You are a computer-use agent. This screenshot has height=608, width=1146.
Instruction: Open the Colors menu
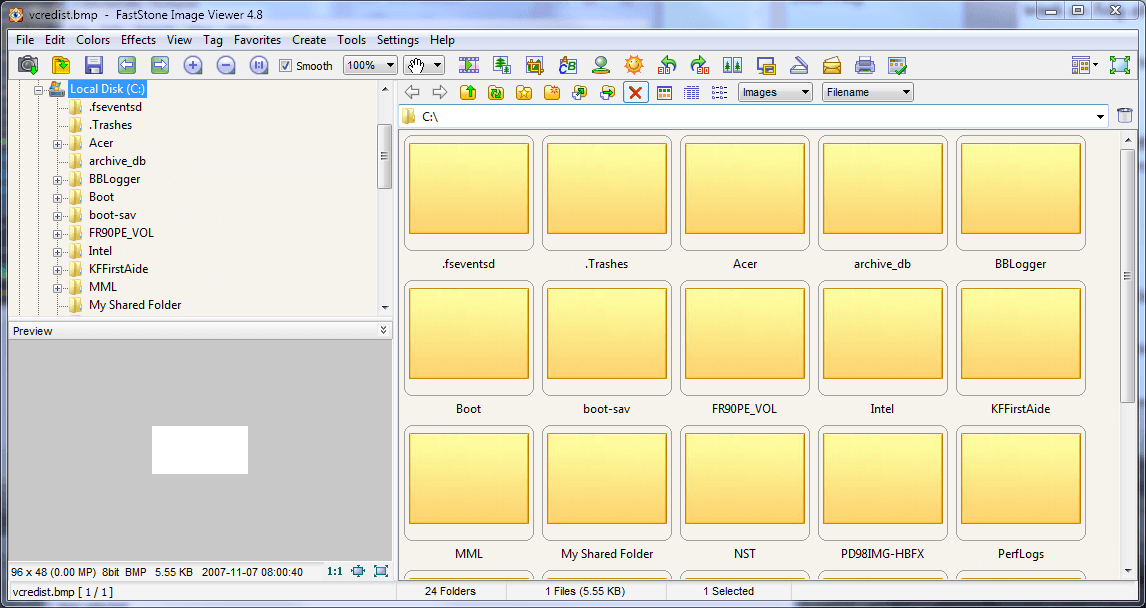pos(93,40)
